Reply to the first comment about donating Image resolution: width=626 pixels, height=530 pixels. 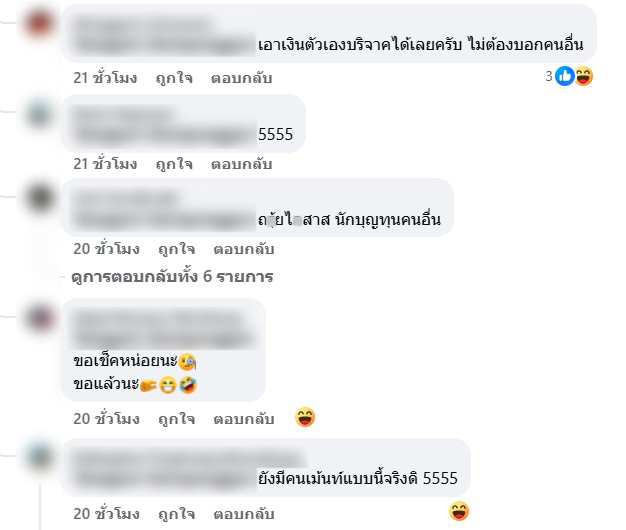click(242, 78)
